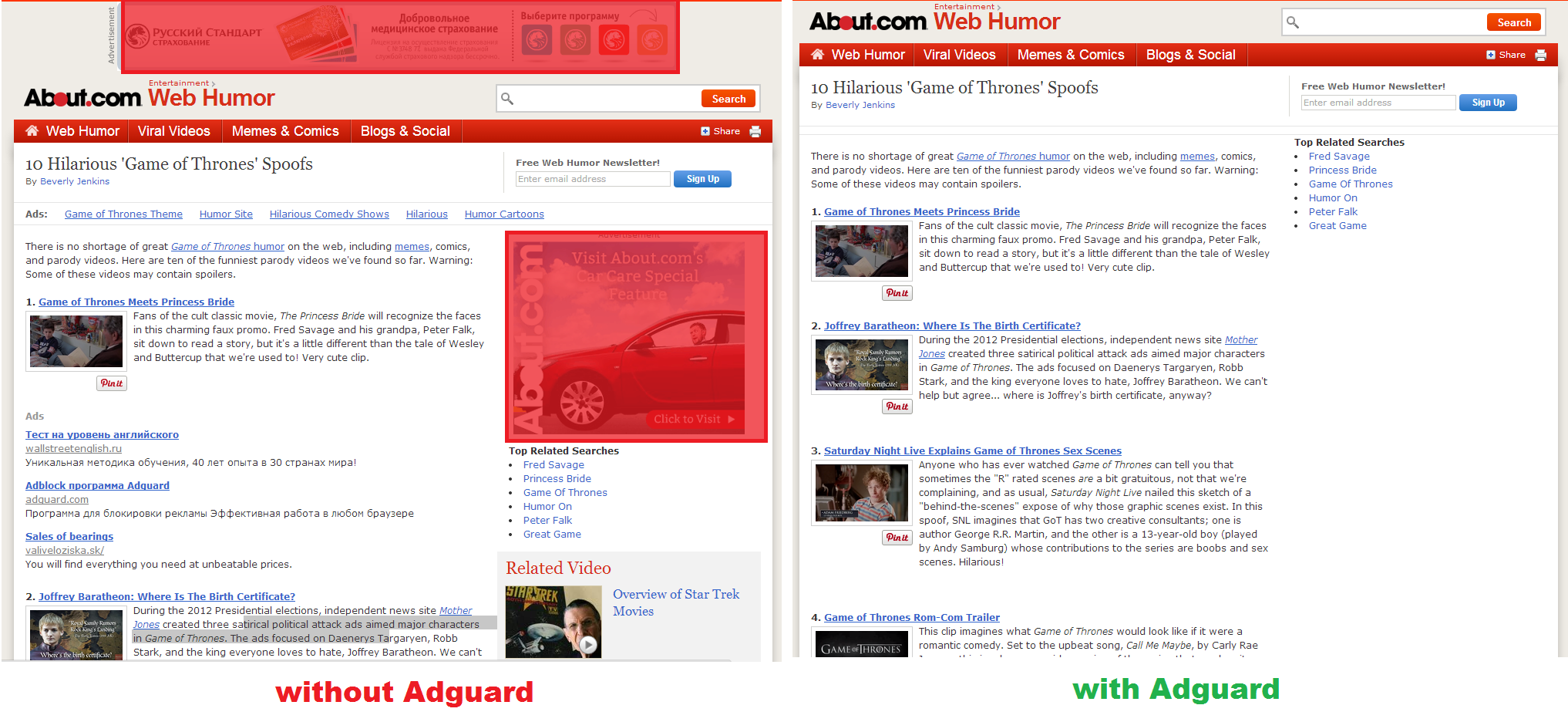Screen dimensions: 1568x722
Task: Click Pin it under Princess Bride in right page
Action: [x=897, y=293]
